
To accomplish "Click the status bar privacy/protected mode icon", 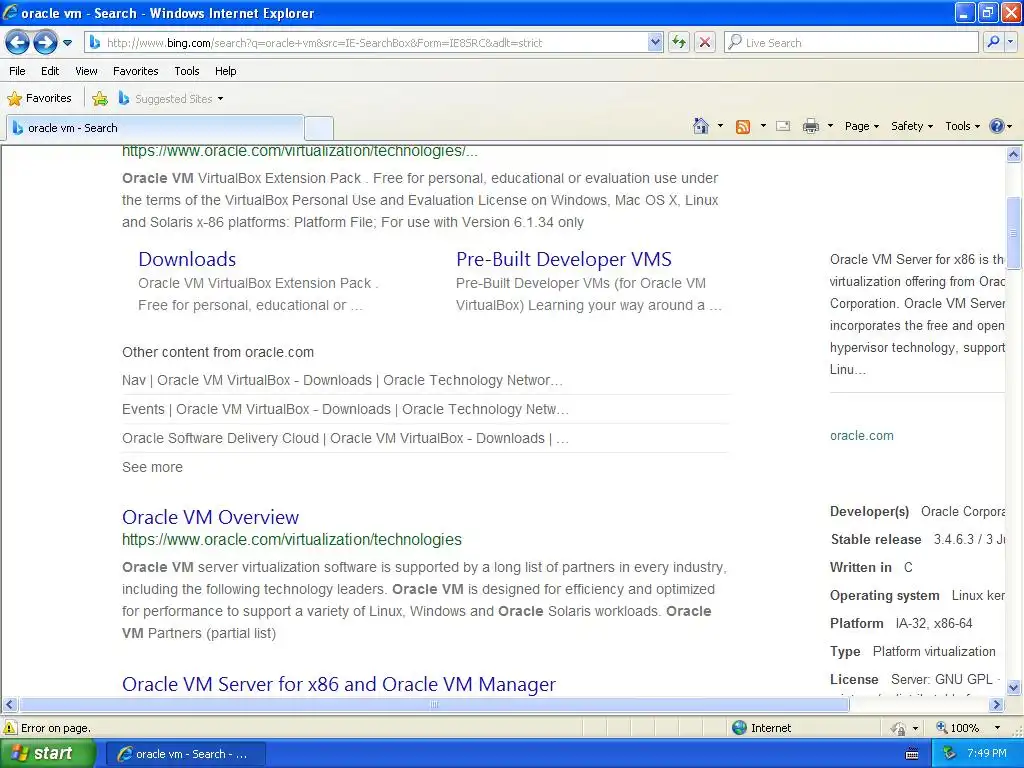I will click(x=899, y=728).
